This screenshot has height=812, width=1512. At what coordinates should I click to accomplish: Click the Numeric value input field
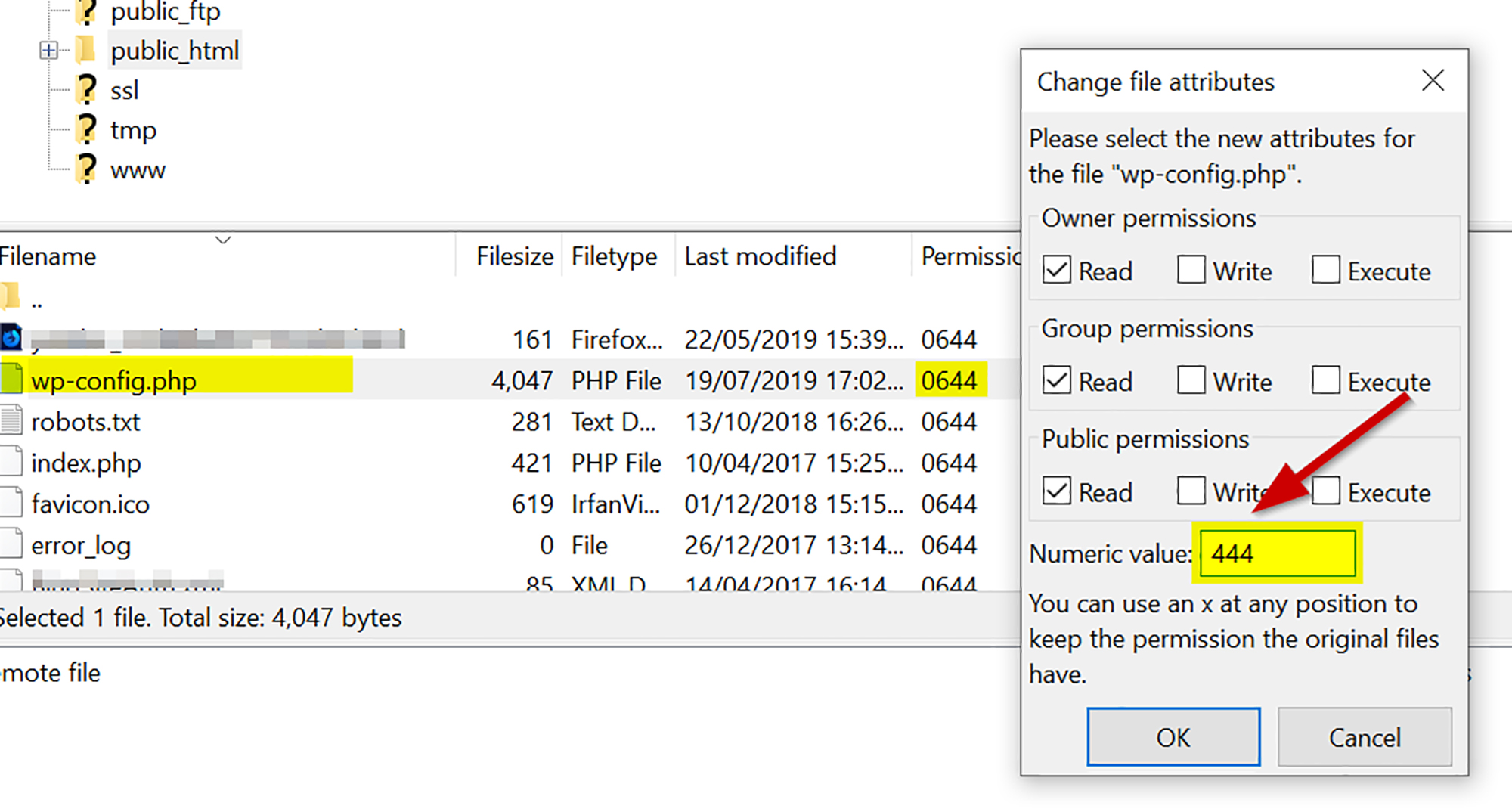pyautogui.click(x=1278, y=553)
